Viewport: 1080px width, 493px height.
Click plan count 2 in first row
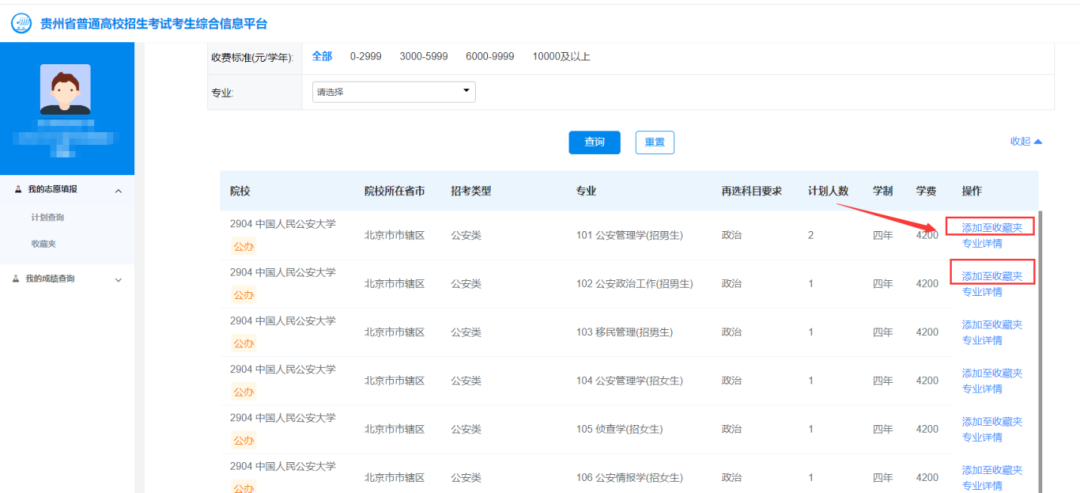click(811, 235)
